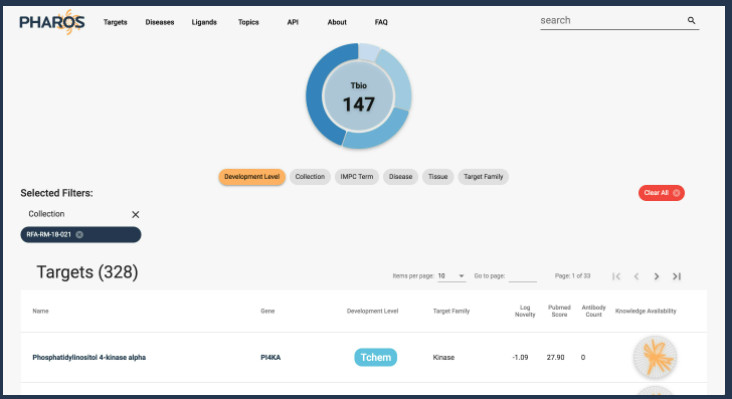Click the 27.90 Pubmed score value
The height and width of the screenshot is (399, 732).
pos(556,357)
